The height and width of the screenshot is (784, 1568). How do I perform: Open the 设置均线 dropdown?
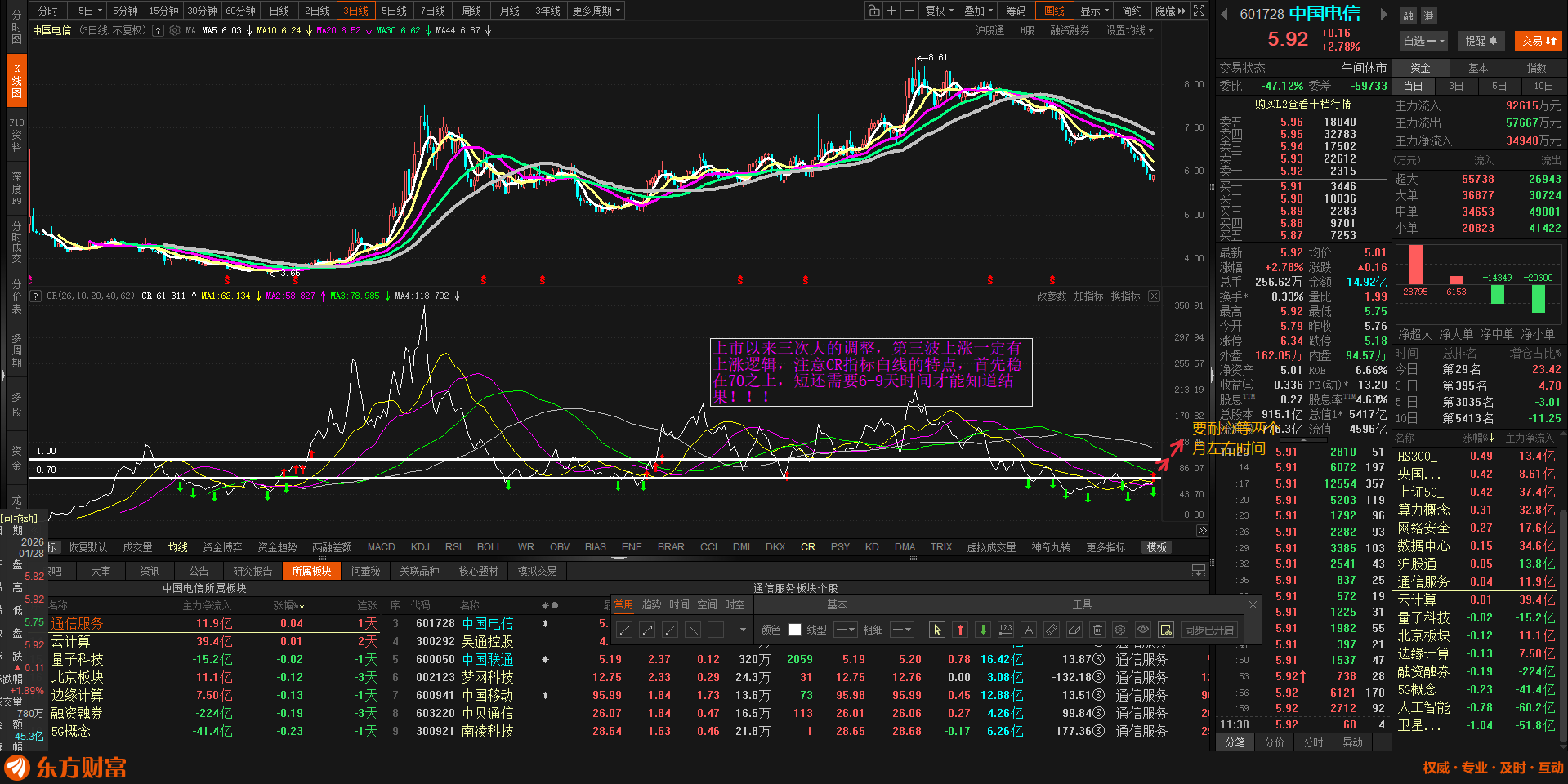tap(1129, 30)
